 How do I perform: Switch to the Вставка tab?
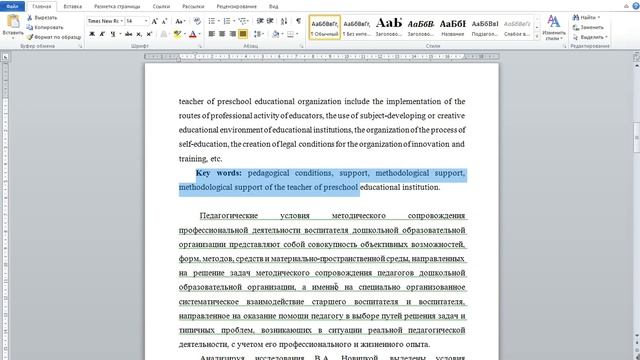pos(73,7)
